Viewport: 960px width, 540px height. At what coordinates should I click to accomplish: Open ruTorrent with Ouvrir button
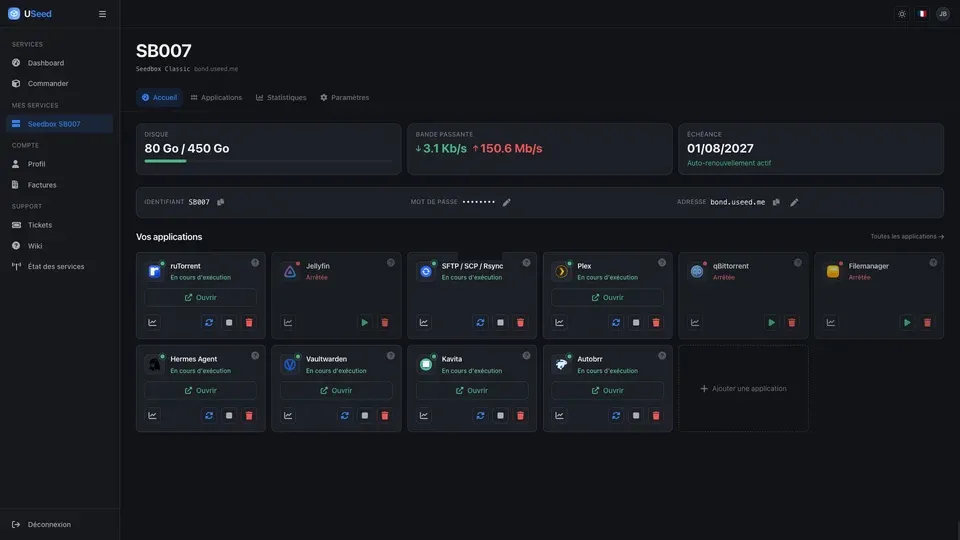[201, 298]
